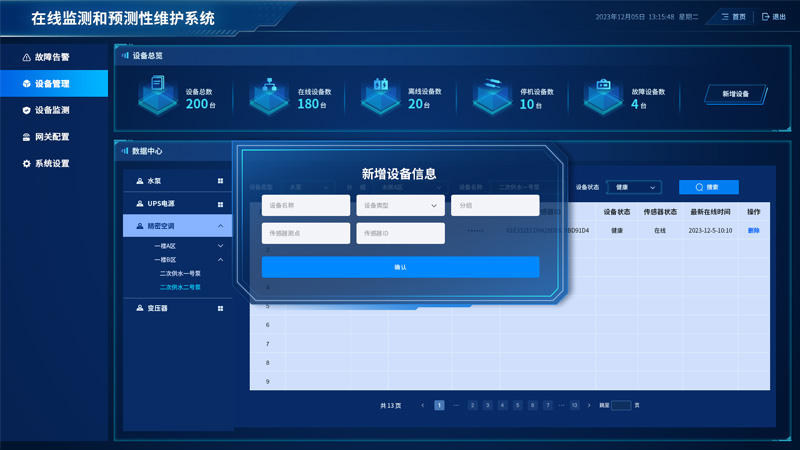Click the shield icon beside 设备监测
Screen dimensions: 800x450
[27, 110]
